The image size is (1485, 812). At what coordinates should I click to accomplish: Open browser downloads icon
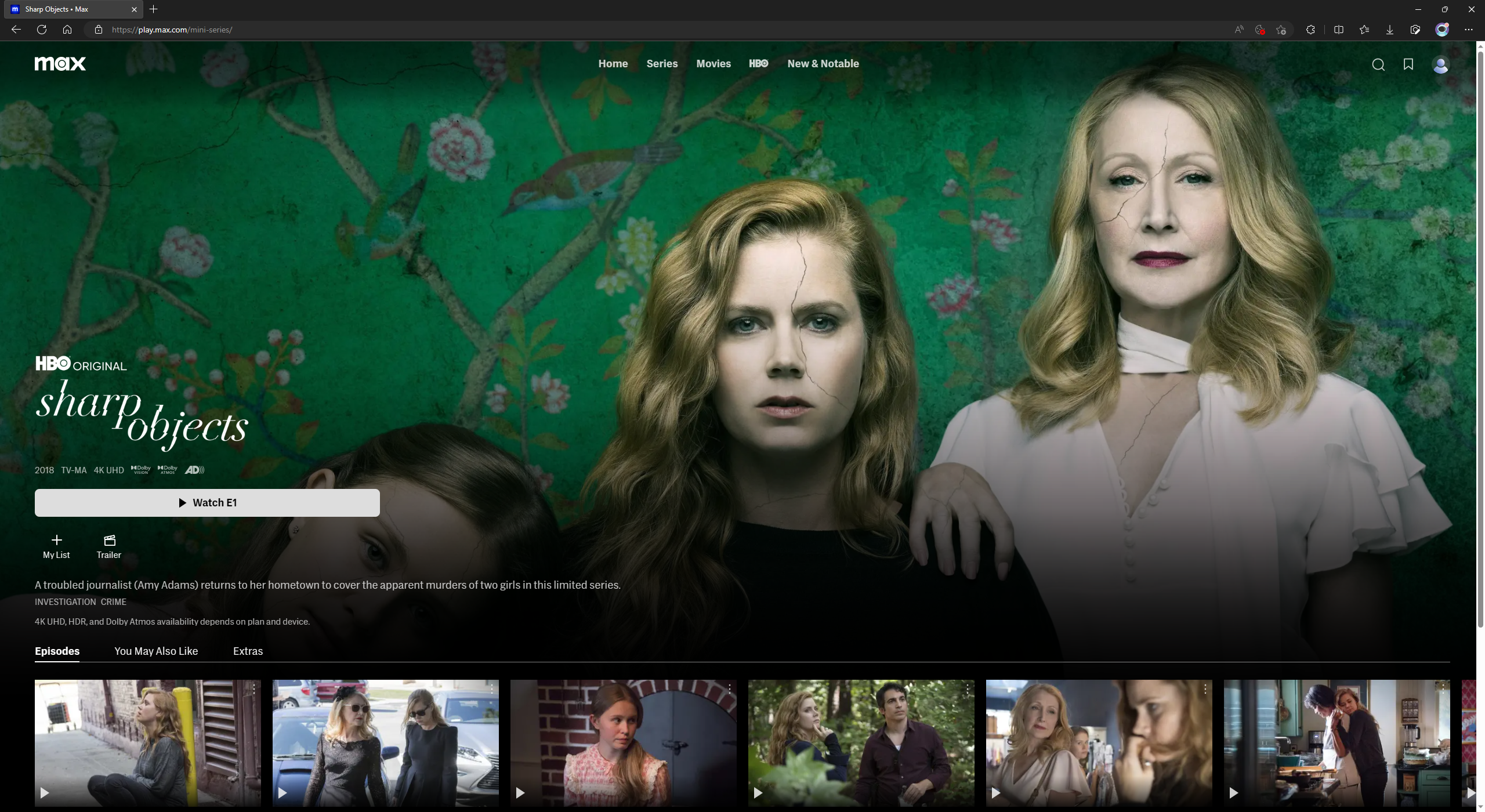(1390, 30)
